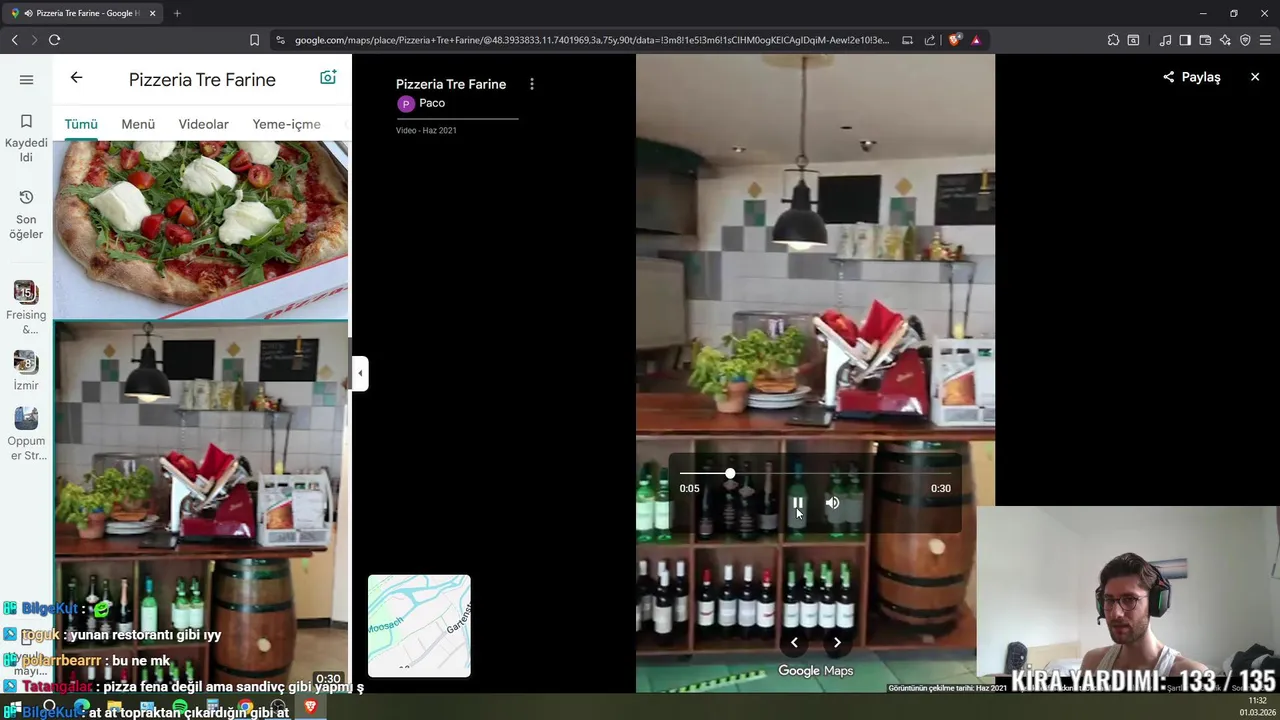The width and height of the screenshot is (1280, 720).
Task: Open Brave Wallet icon
Action: tap(1205, 40)
